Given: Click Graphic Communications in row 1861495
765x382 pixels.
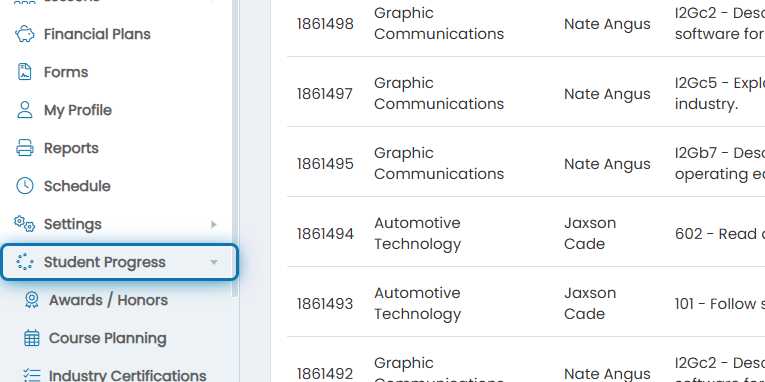Looking at the screenshot, I should click(439, 163).
